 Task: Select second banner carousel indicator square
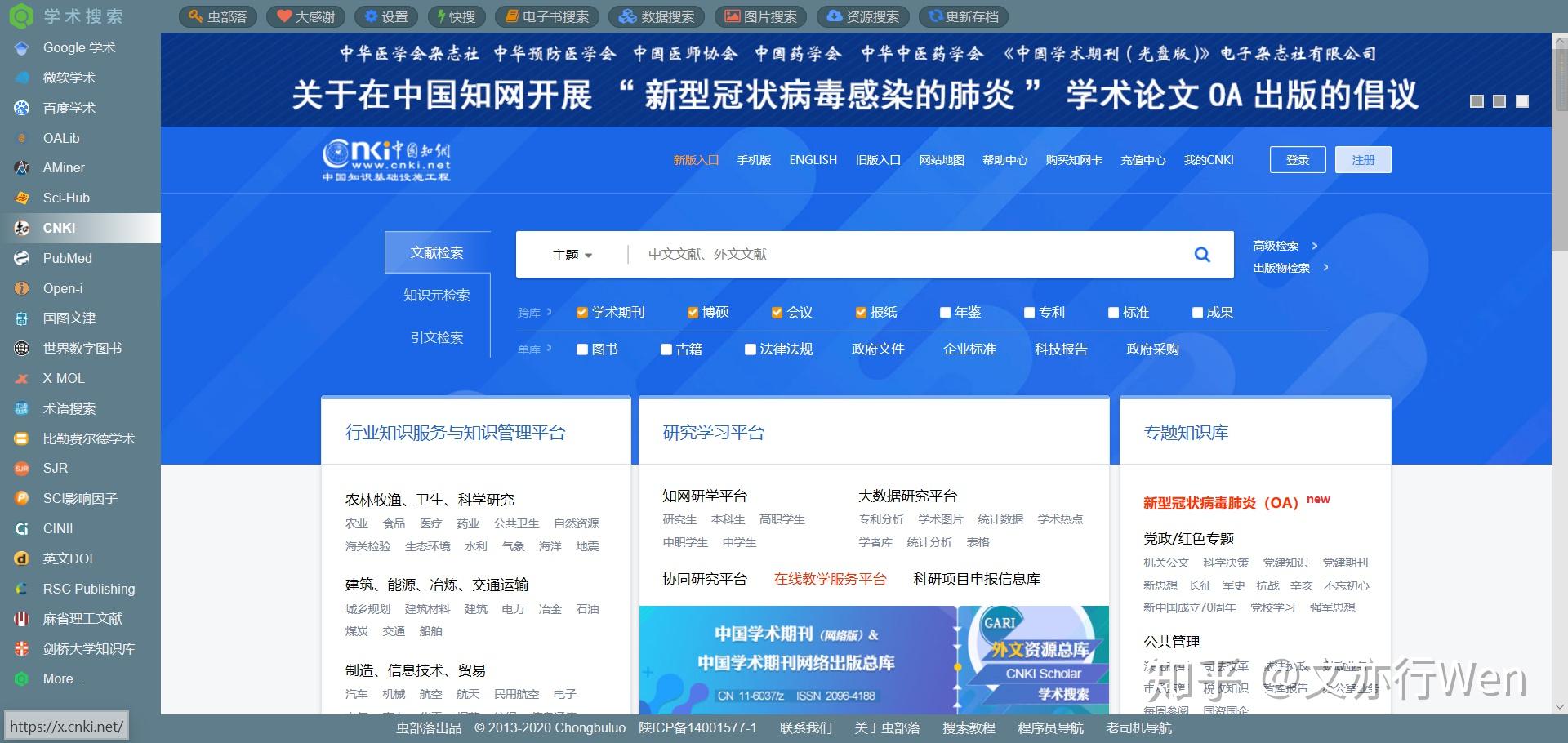point(1499,101)
